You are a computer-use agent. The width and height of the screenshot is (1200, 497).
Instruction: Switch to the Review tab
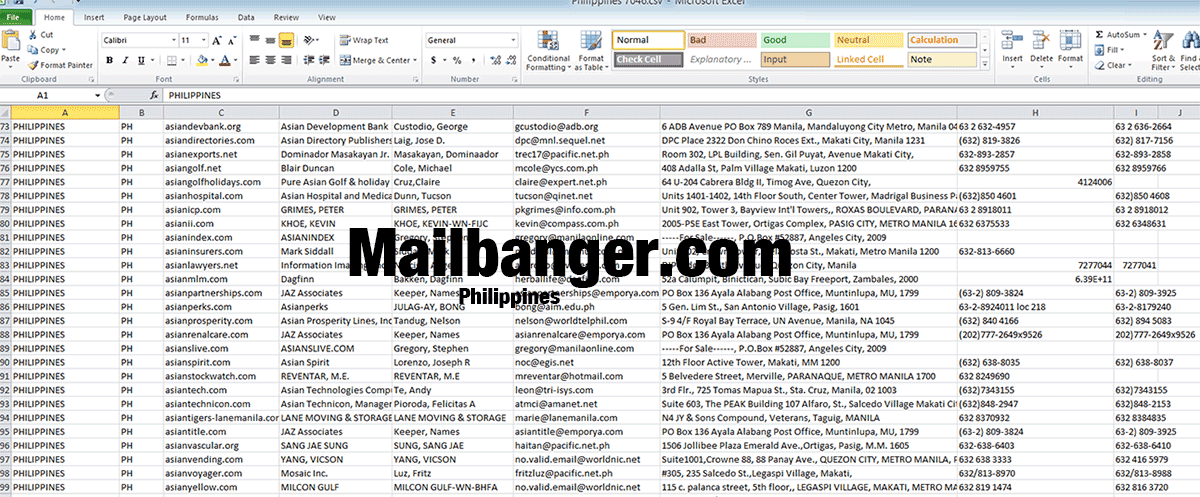click(286, 17)
